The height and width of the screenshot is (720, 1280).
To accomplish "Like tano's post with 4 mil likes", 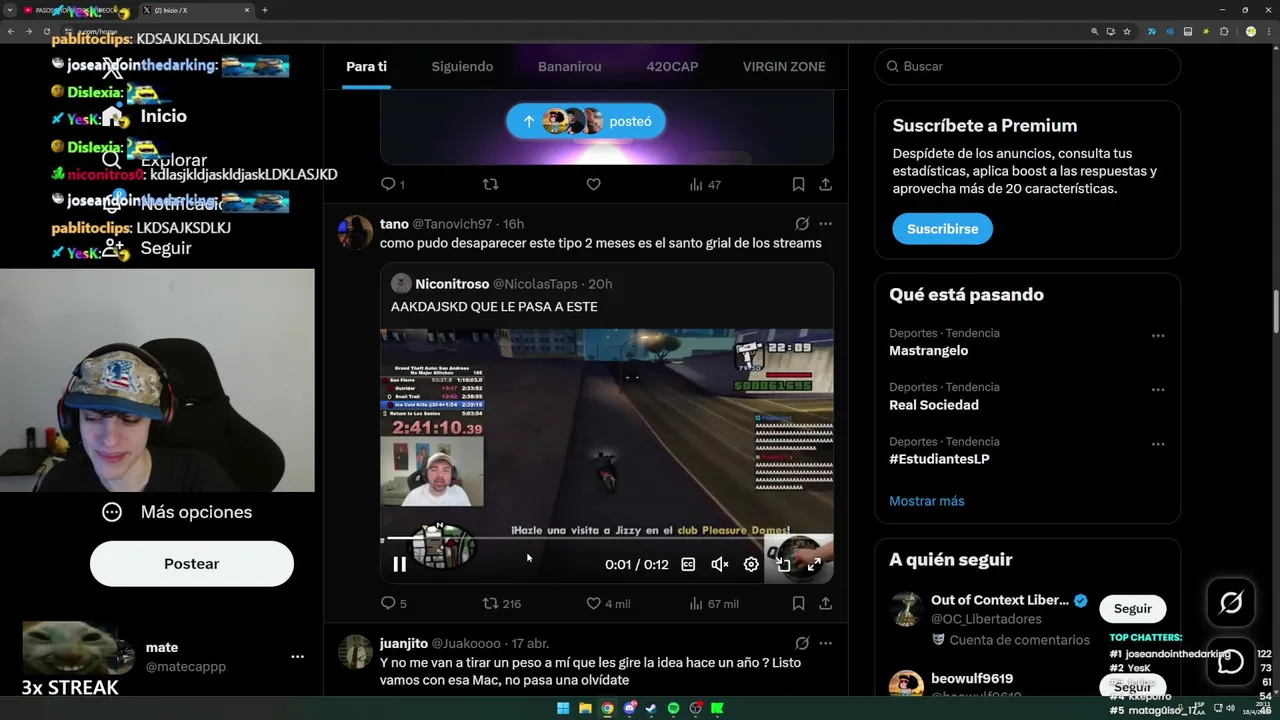I will coord(608,603).
